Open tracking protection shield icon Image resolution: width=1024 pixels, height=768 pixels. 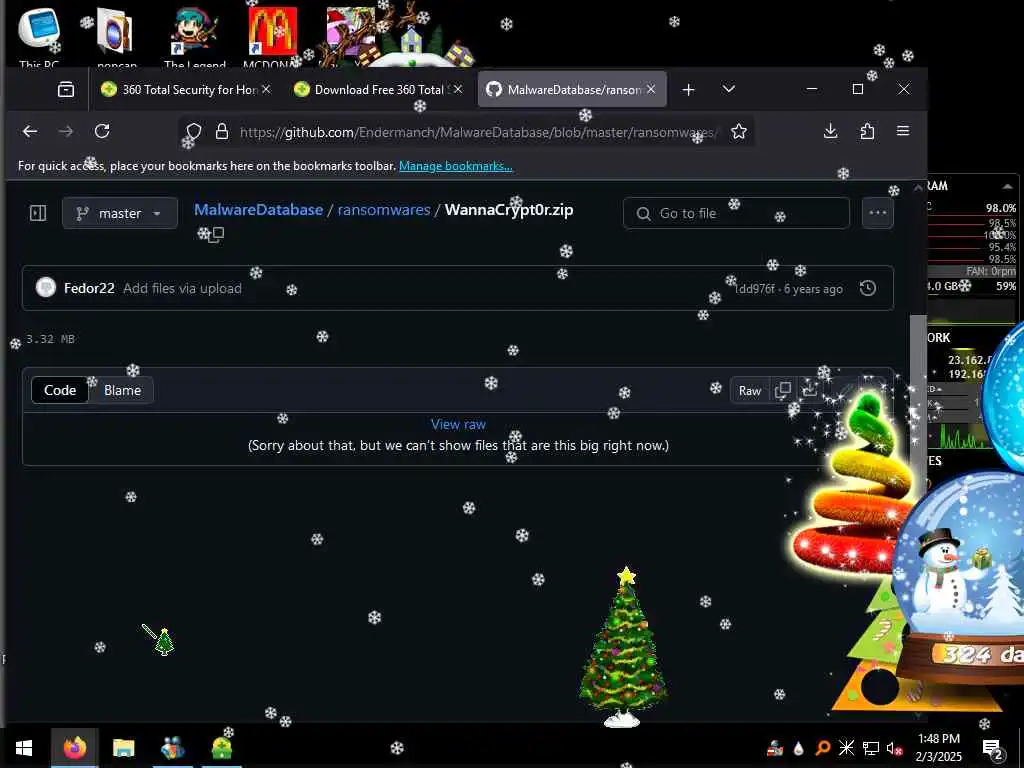193,131
